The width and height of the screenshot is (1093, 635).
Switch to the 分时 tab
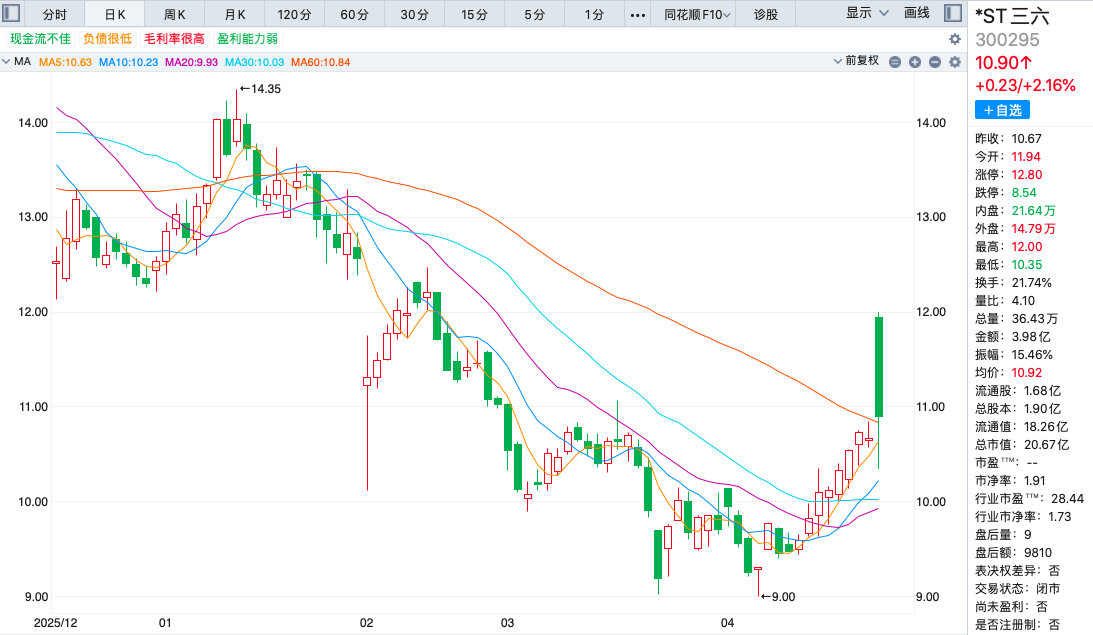click(55, 14)
